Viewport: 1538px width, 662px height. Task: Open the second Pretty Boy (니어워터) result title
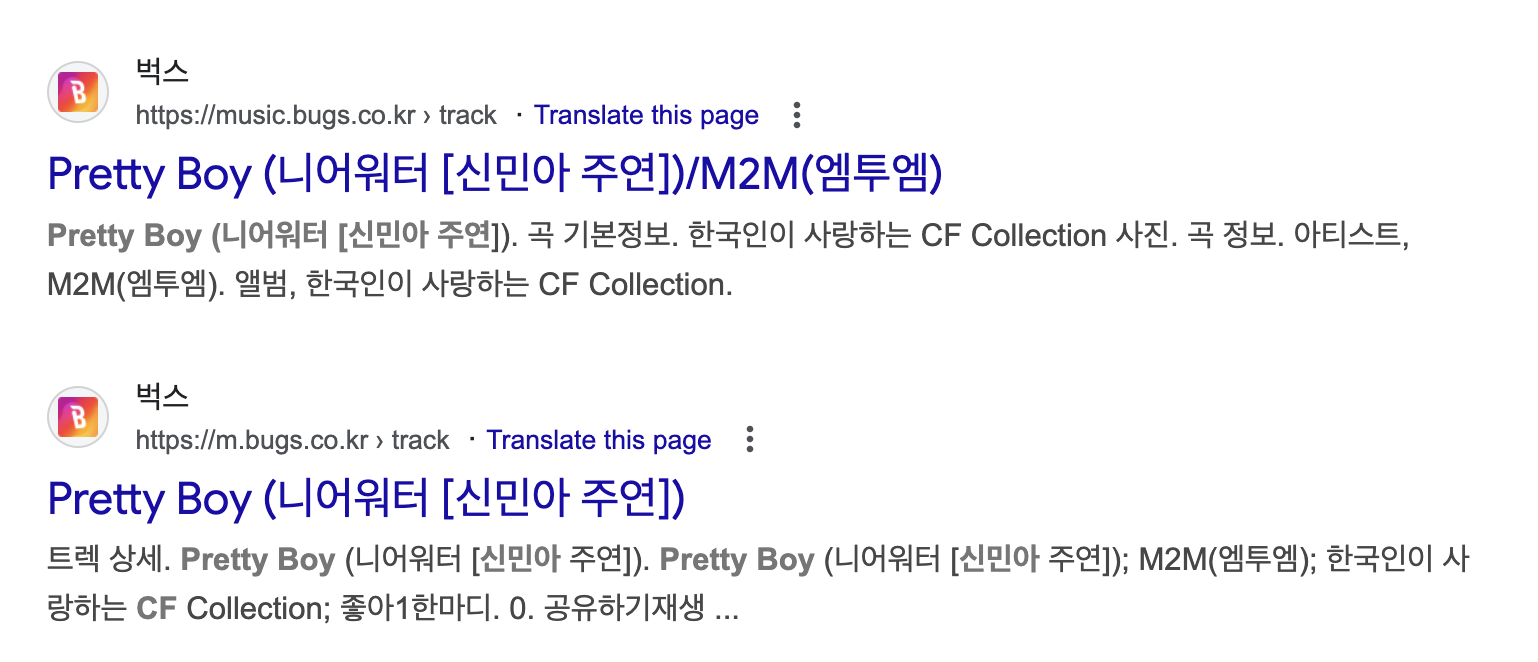pos(366,499)
